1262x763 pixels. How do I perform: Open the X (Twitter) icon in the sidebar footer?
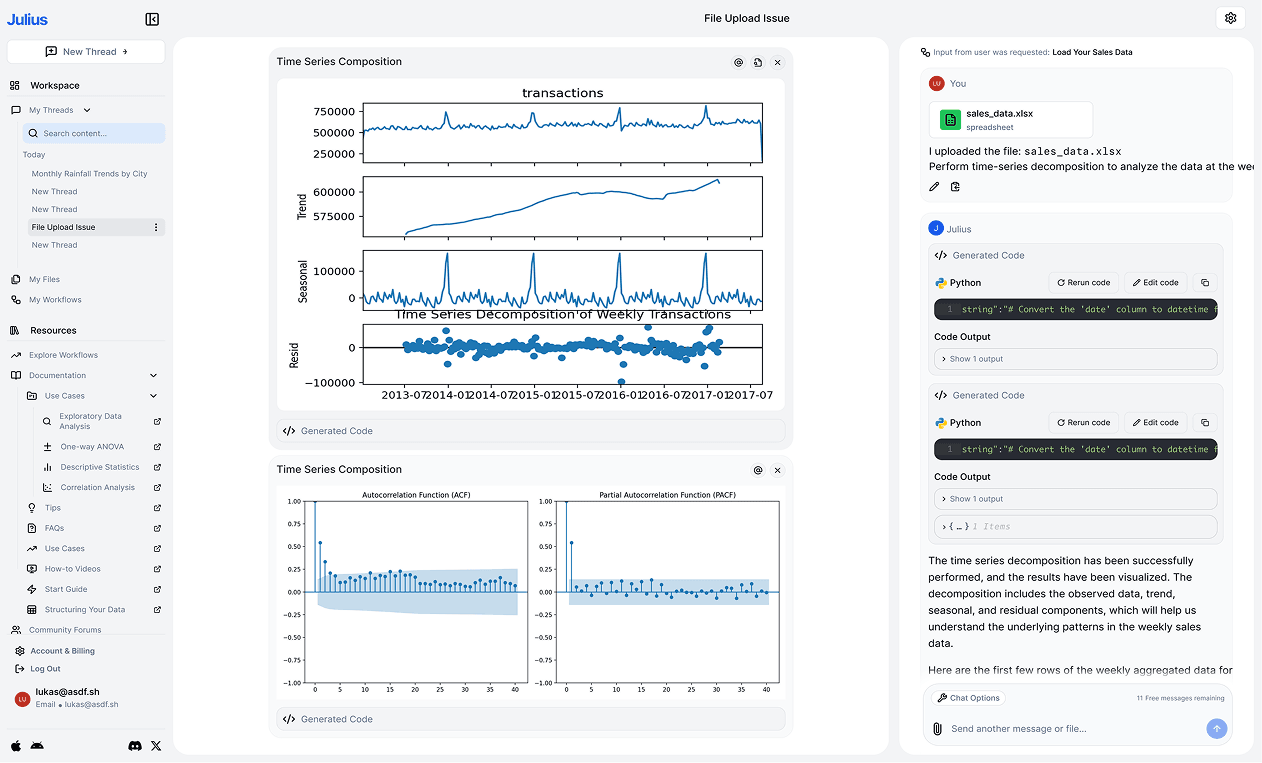156,746
